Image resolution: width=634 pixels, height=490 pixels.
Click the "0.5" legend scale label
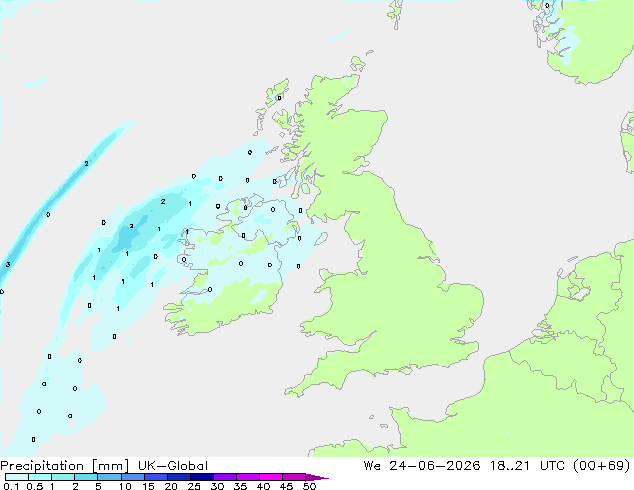[34, 486]
